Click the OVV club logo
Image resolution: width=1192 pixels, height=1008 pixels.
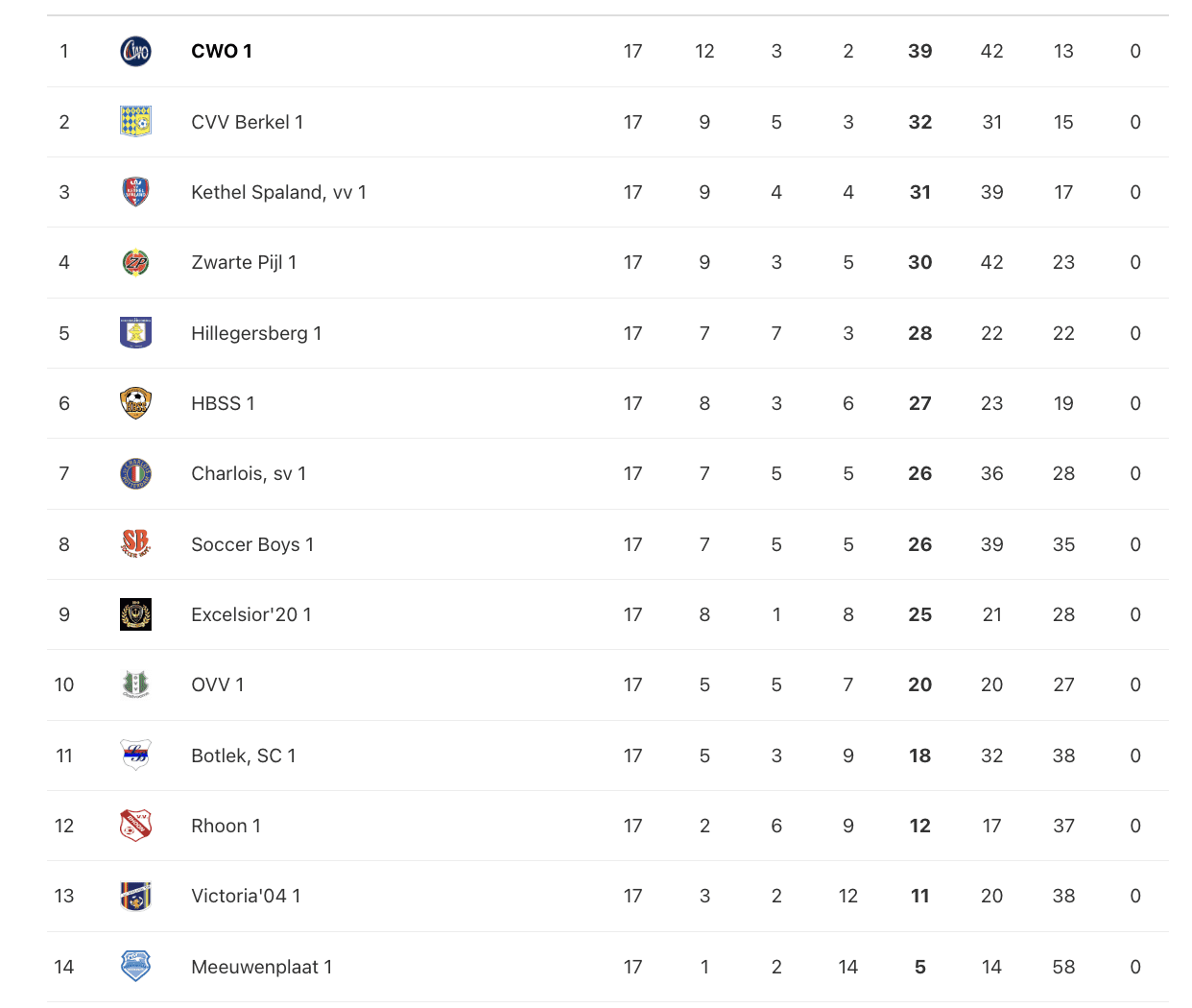pos(135,684)
